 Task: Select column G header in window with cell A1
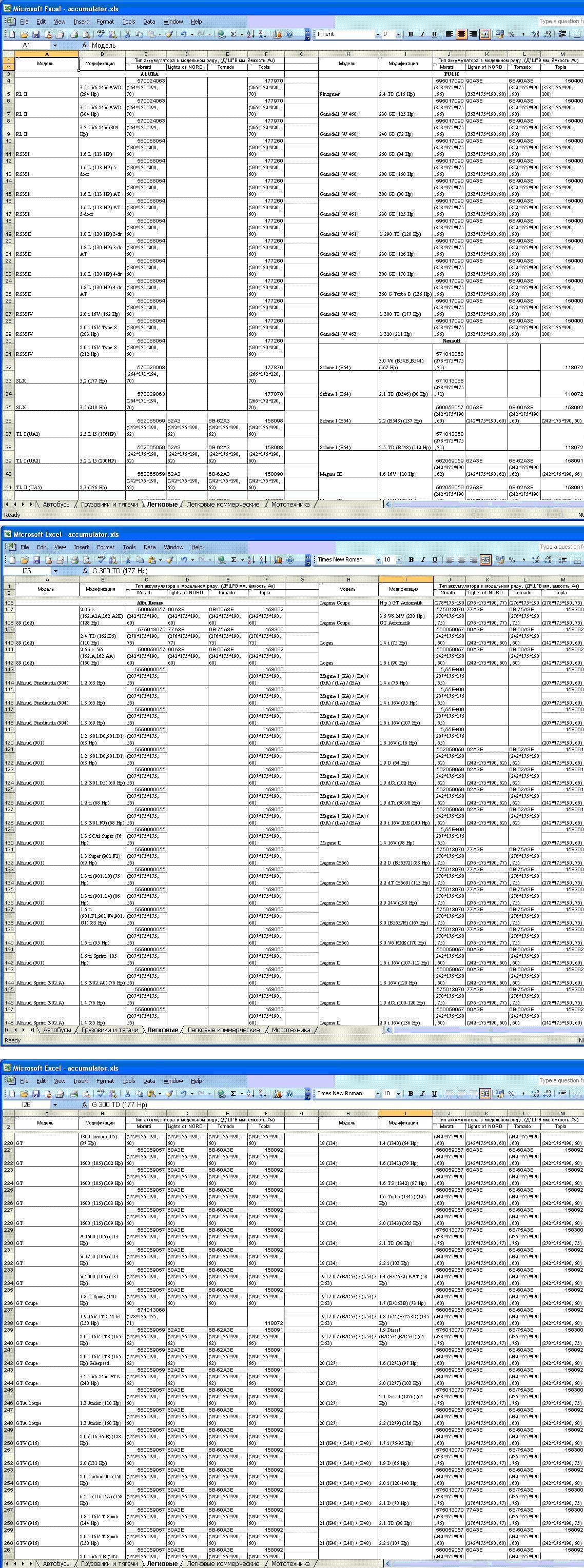pos(301,54)
